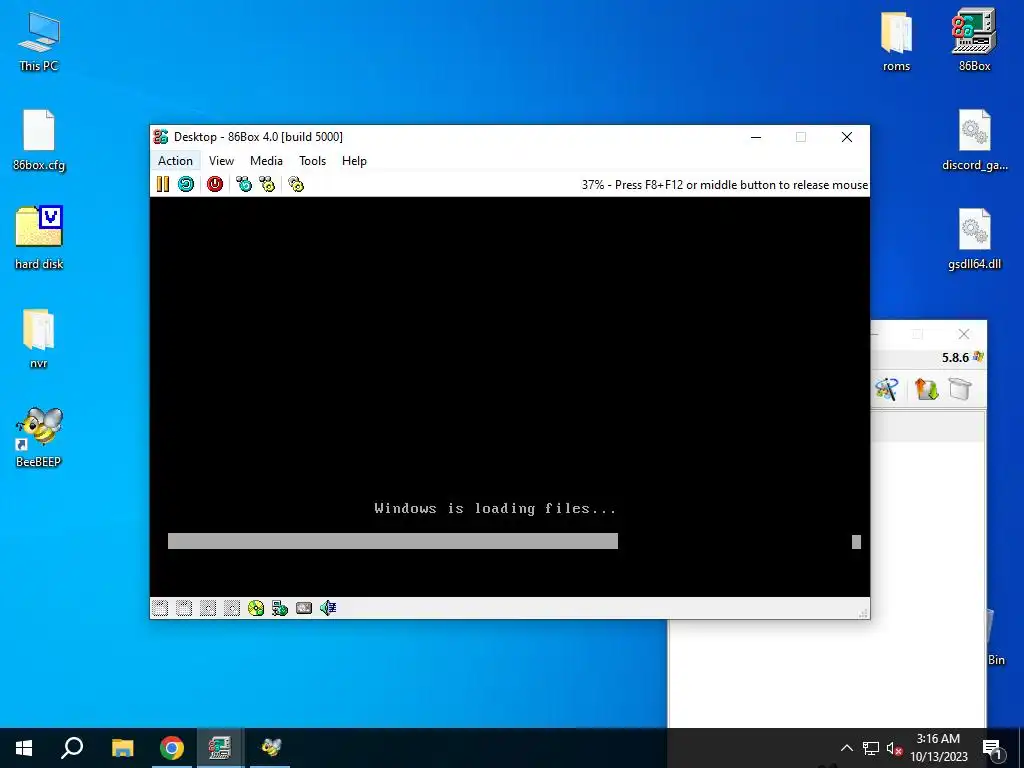Open the taskbar search

pos(72,748)
